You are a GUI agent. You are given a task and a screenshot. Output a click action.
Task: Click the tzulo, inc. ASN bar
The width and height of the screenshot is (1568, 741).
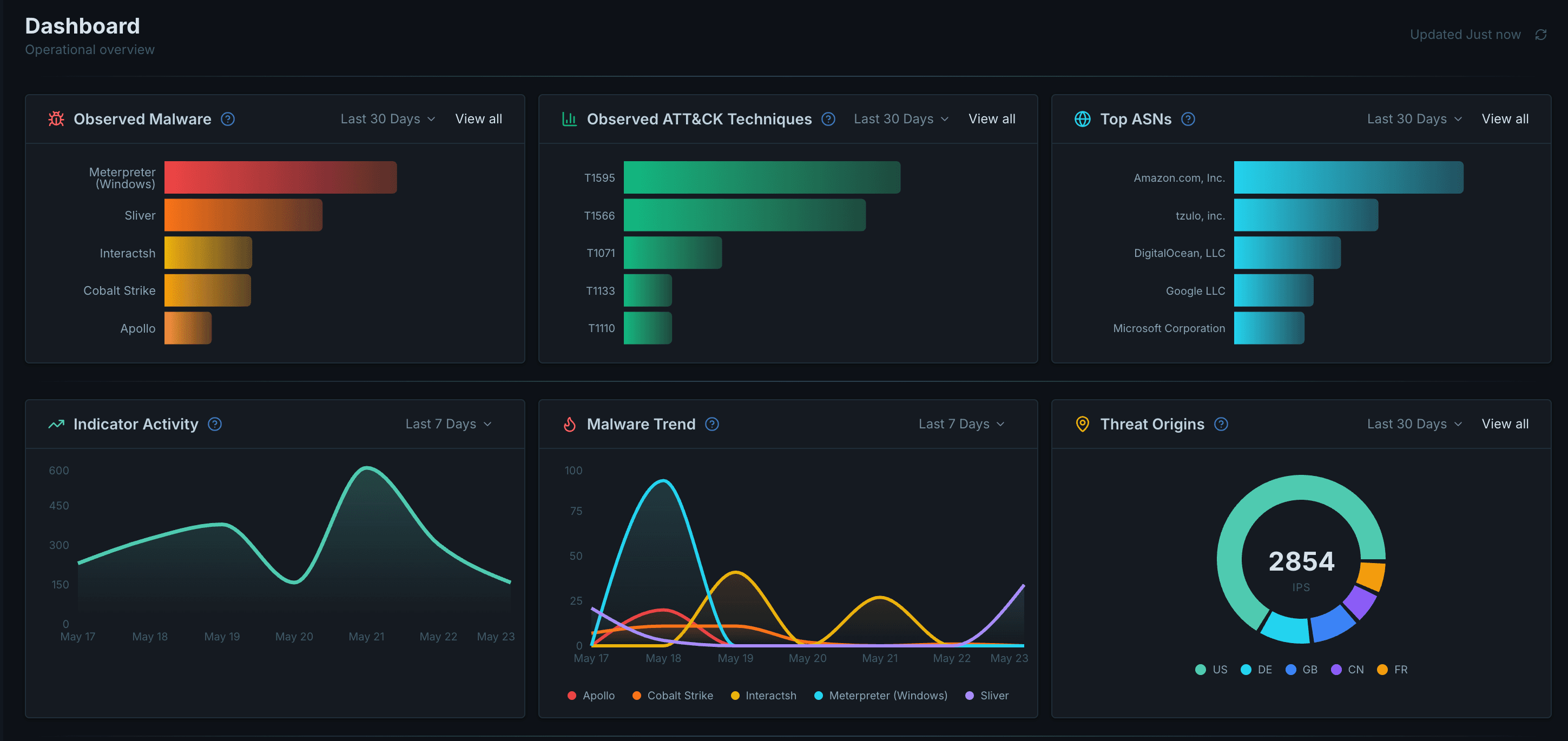[1306, 215]
